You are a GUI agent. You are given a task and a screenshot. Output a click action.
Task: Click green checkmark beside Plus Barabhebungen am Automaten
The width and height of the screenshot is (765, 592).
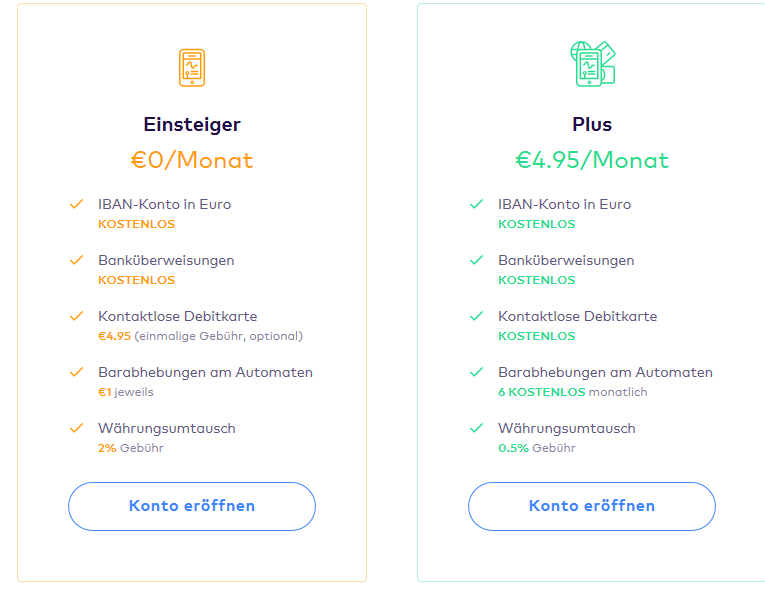pyautogui.click(x=476, y=372)
